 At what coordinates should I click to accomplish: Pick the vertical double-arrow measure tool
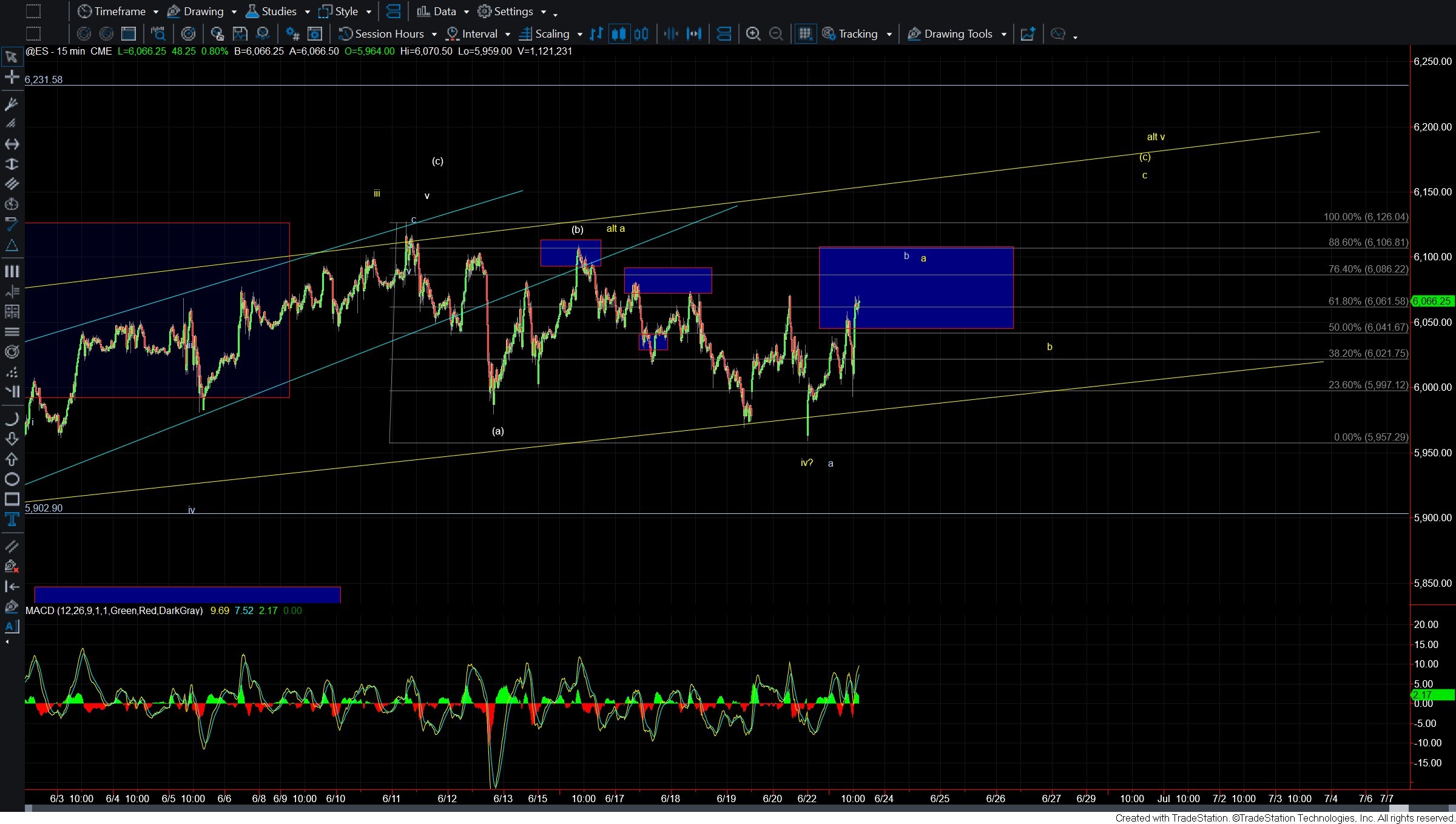pyautogui.click(x=11, y=164)
